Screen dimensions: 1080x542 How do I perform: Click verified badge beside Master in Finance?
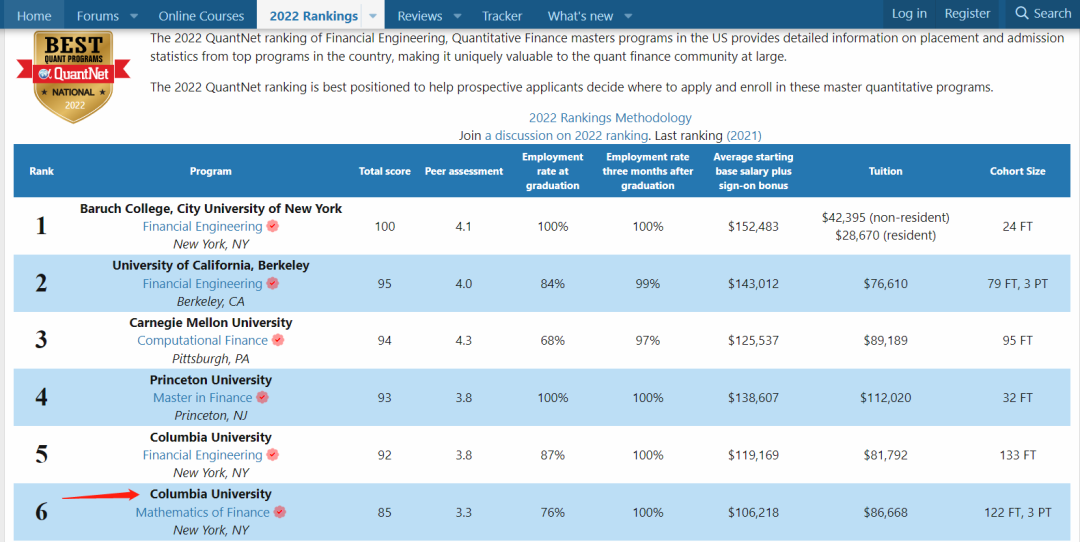pos(262,397)
